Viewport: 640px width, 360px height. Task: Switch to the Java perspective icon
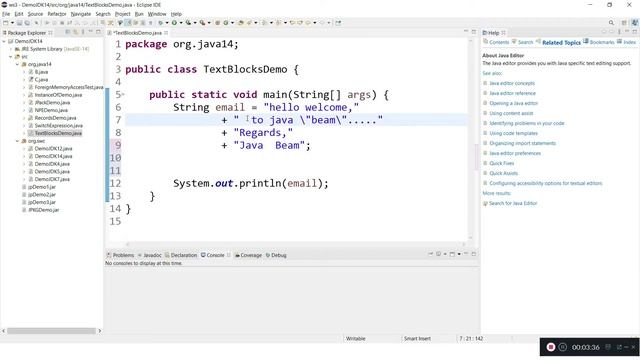(x=635, y=23)
